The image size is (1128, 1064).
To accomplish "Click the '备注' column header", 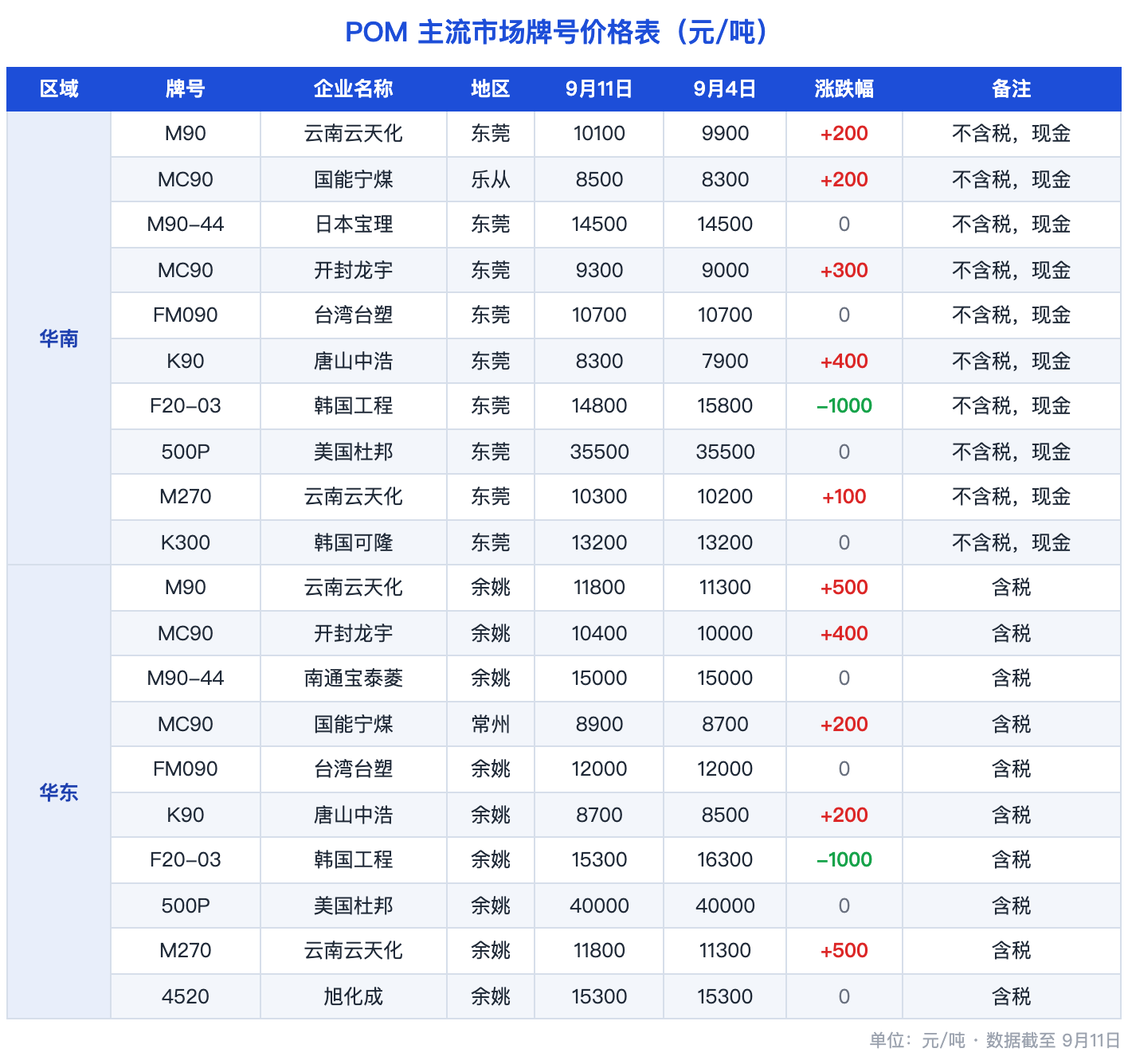I will coord(1012,88).
